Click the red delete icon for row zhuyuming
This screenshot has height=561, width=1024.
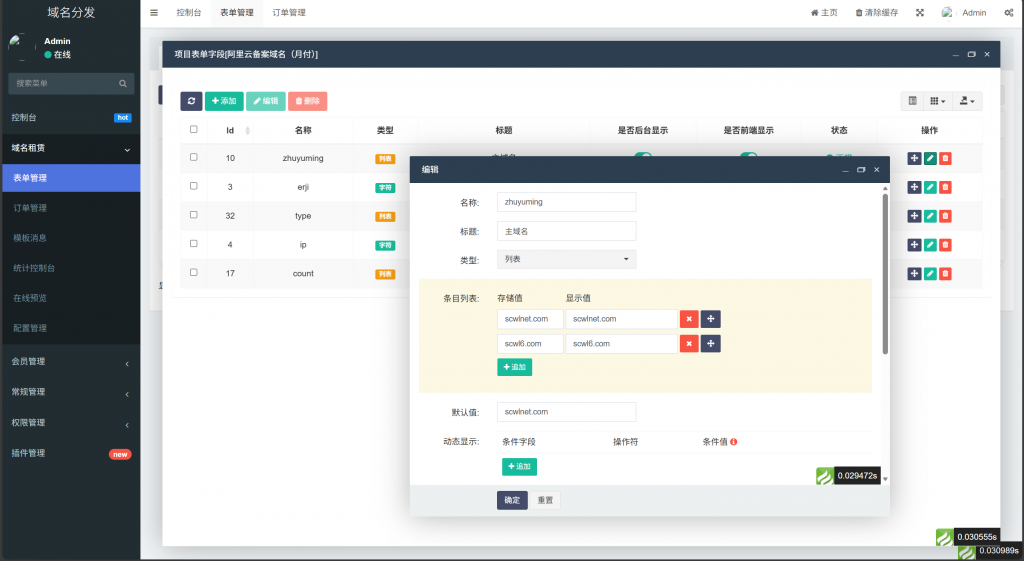pos(945,158)
